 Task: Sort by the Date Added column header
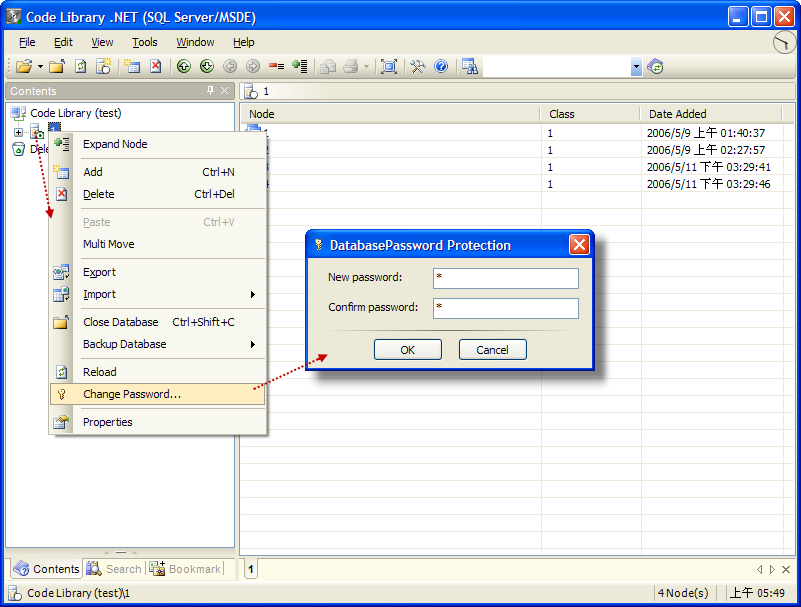click(x=712, y=114)
